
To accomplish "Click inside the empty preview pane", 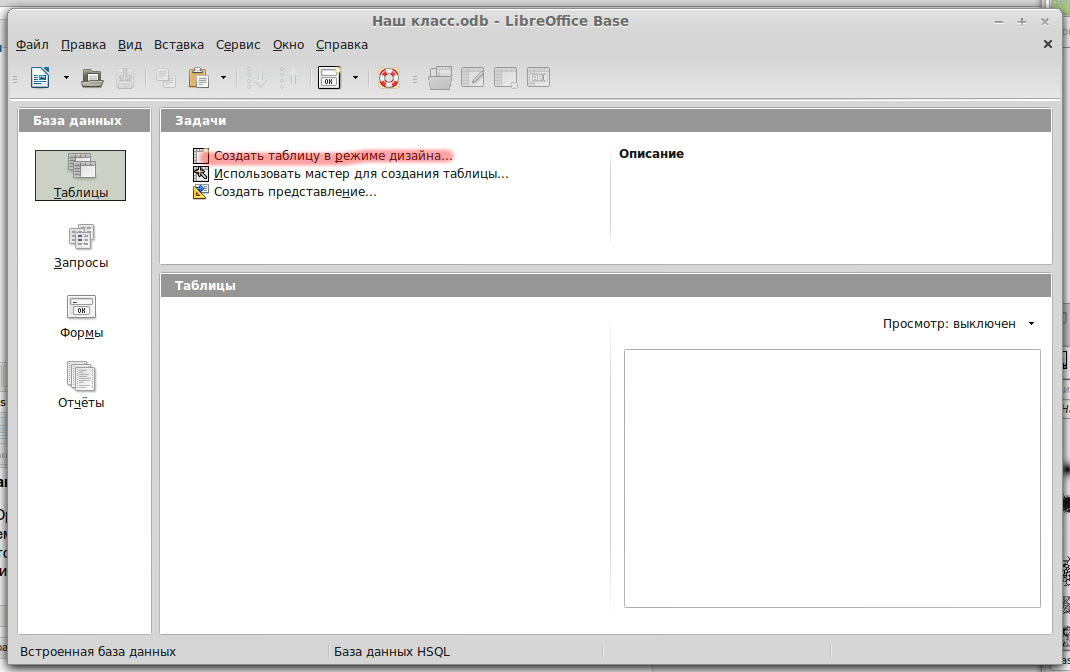I will [832, 478].
